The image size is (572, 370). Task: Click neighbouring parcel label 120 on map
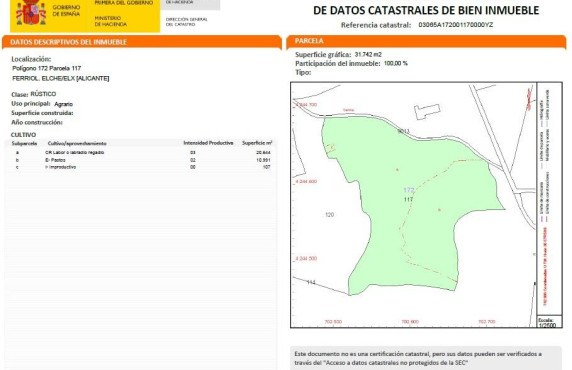pos(329,215)
